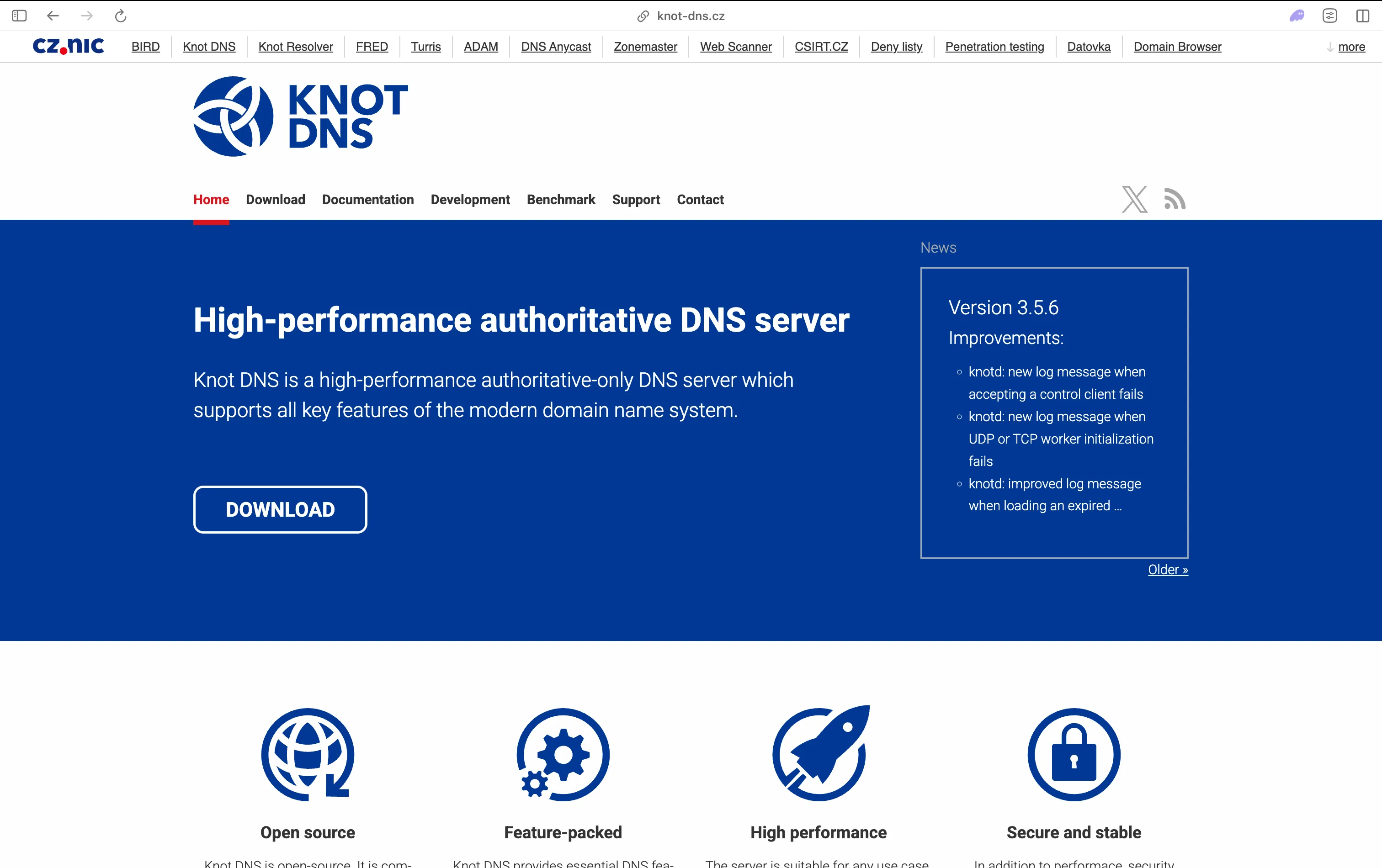Open the X (Twitter) profile icon
Viewport: 1382px width, 868px height.
pos(1135,199)
